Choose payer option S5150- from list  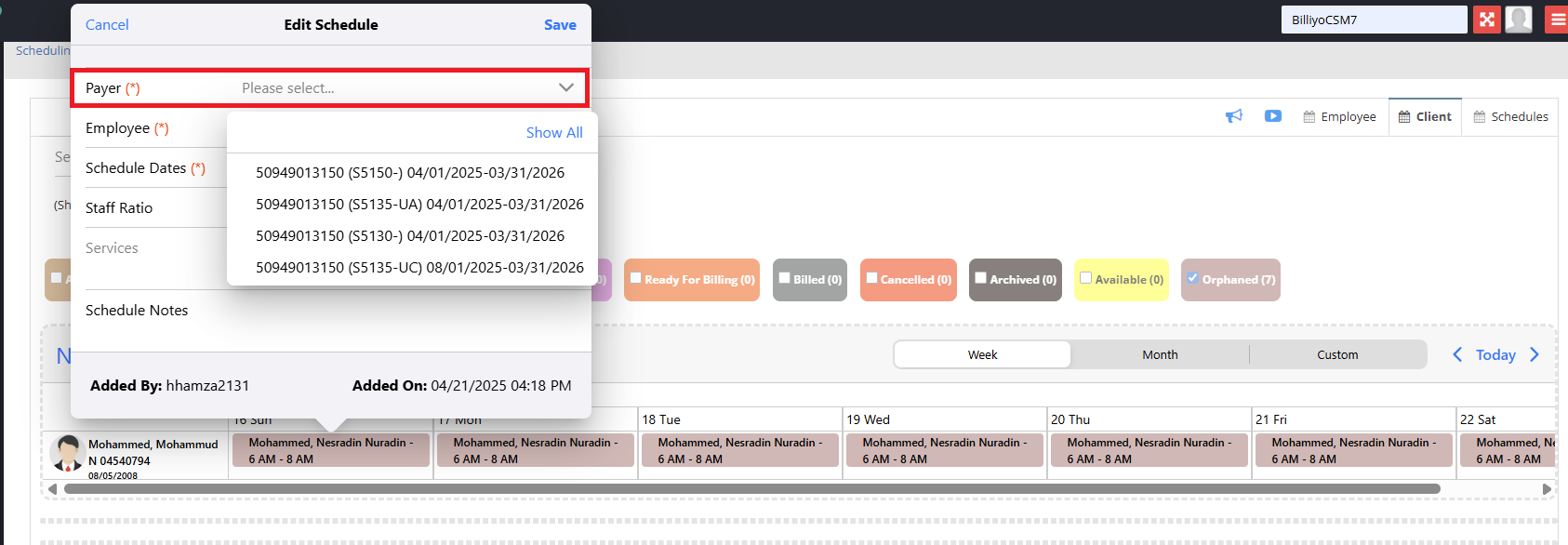tap(409, 172)
